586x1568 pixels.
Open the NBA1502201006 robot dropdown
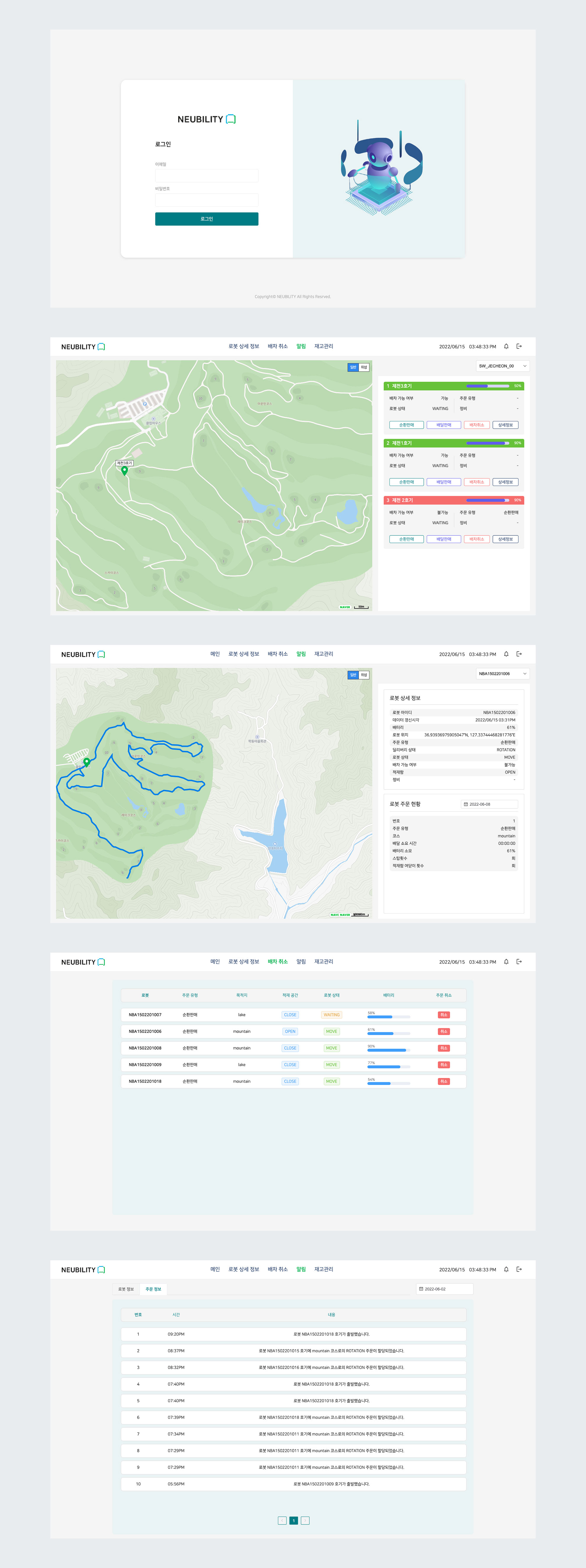(x=502, y=673)
